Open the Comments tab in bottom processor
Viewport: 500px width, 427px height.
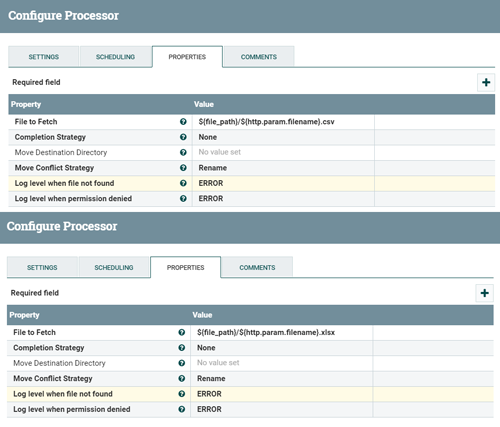tap(257, 267)
